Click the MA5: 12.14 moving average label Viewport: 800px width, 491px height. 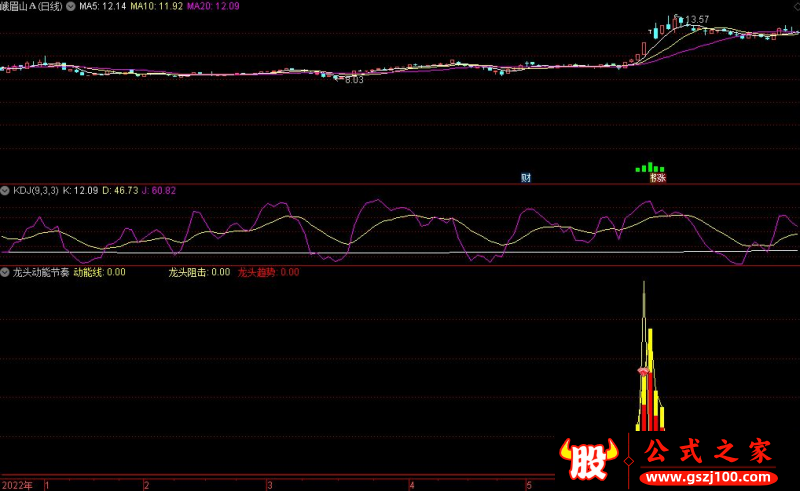point(100,6)
